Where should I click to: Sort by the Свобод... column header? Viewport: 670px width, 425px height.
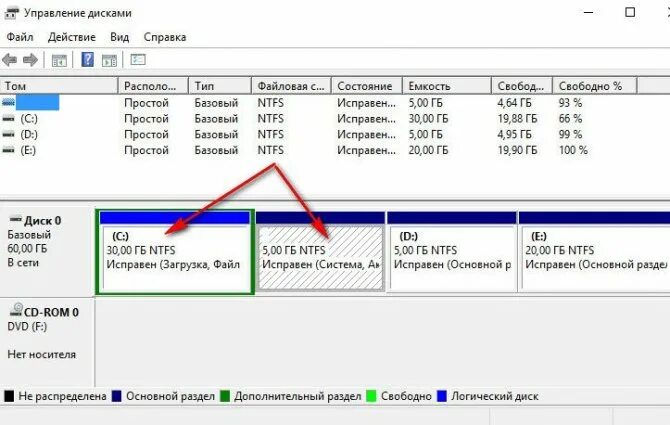[x=522, y=86]
